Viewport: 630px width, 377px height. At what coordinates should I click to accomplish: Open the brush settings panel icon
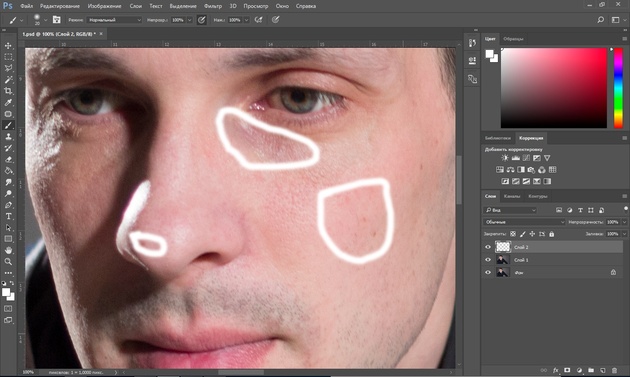pyautogui.click(x=57, y=20)
